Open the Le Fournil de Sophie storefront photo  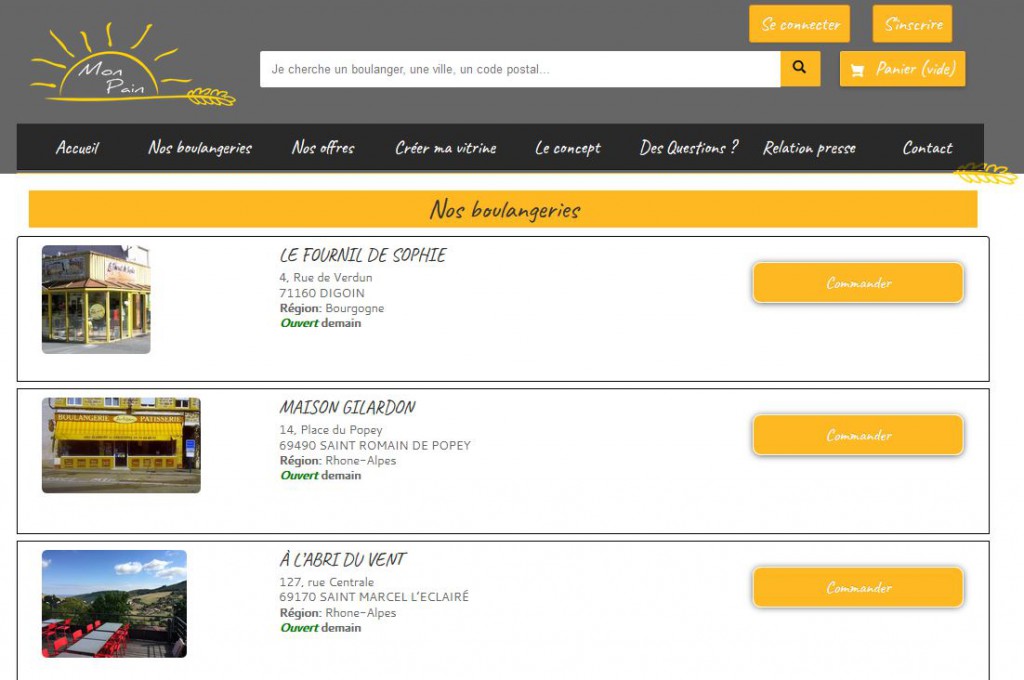[96, 299]
